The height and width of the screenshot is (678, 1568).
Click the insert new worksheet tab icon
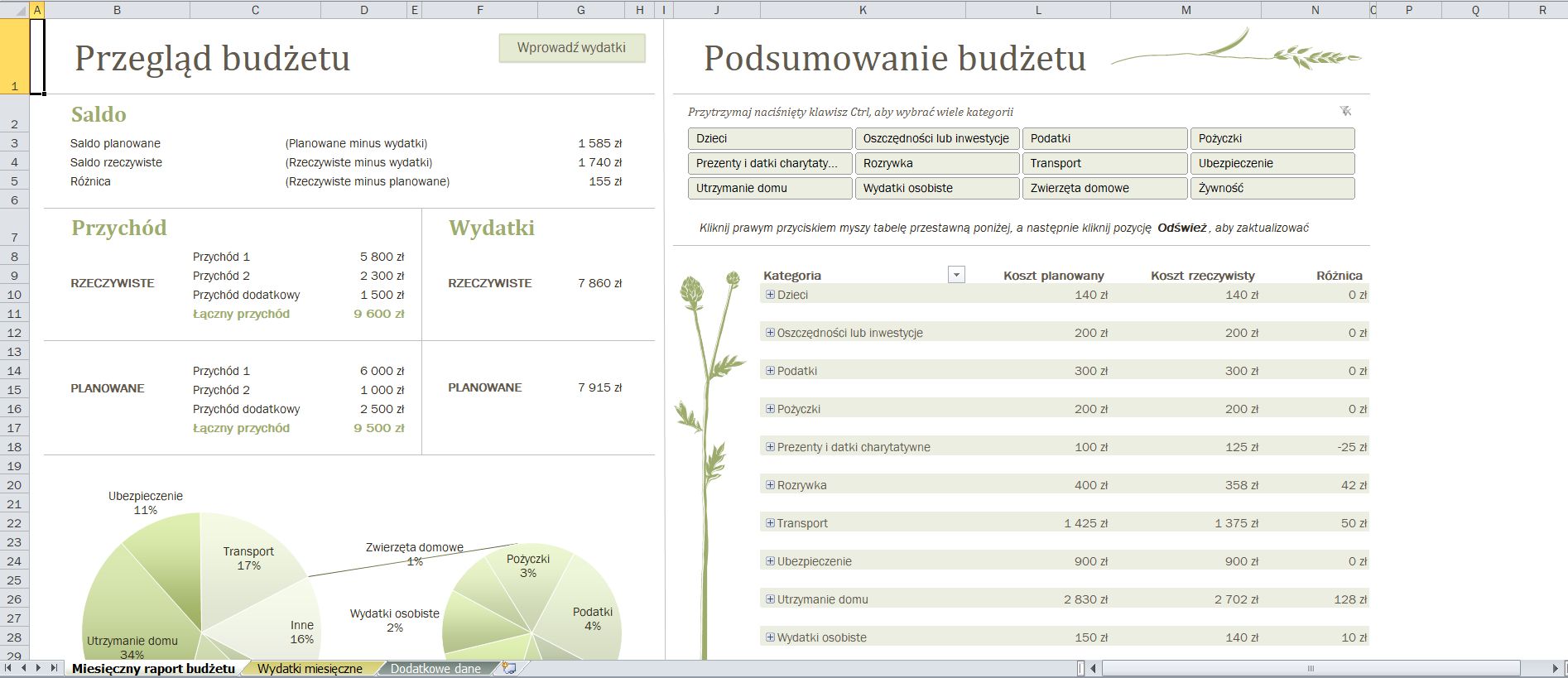[509, 668]
